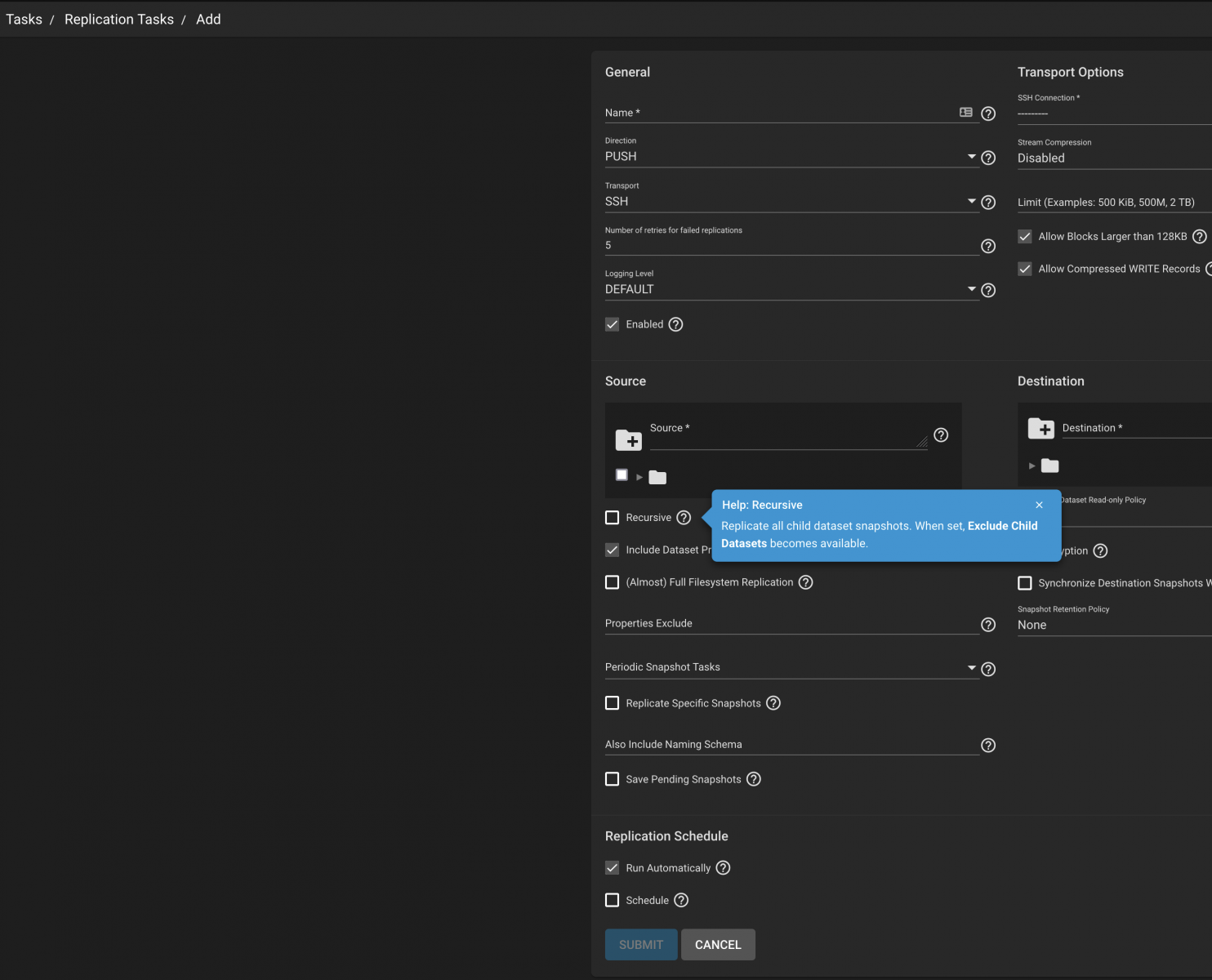Image resolution: width=1212 pixels, height=980 pixels.
Task: Click the Source add-folder icon
Action: pos(629,439)
